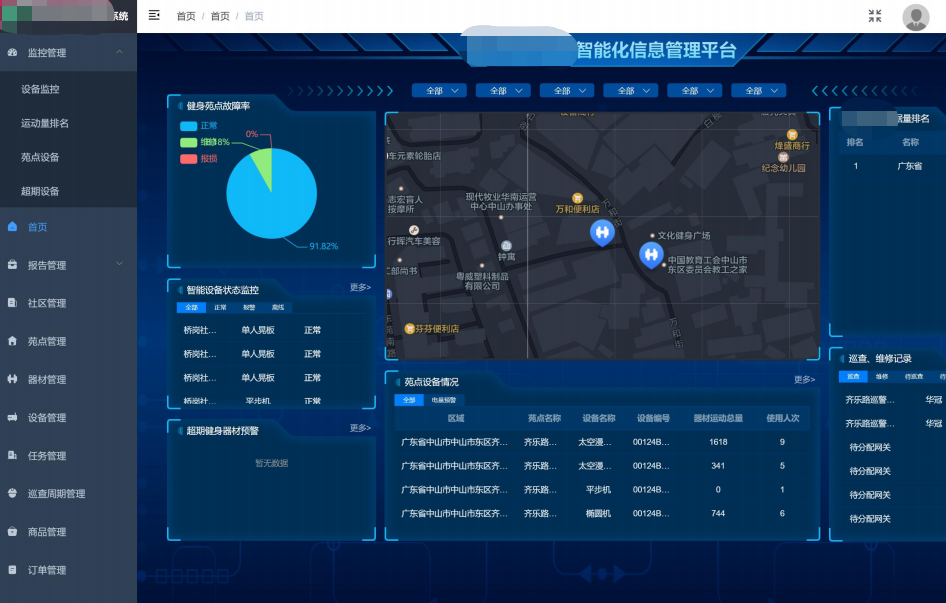Select 巡查 tab in 巡查、维修记录
The height and width of the screenshot is (603, 946).
tap(853, 376)
